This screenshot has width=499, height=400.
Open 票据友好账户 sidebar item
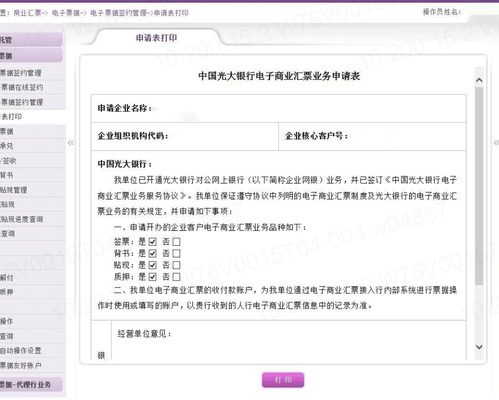(x=33, y=365)
